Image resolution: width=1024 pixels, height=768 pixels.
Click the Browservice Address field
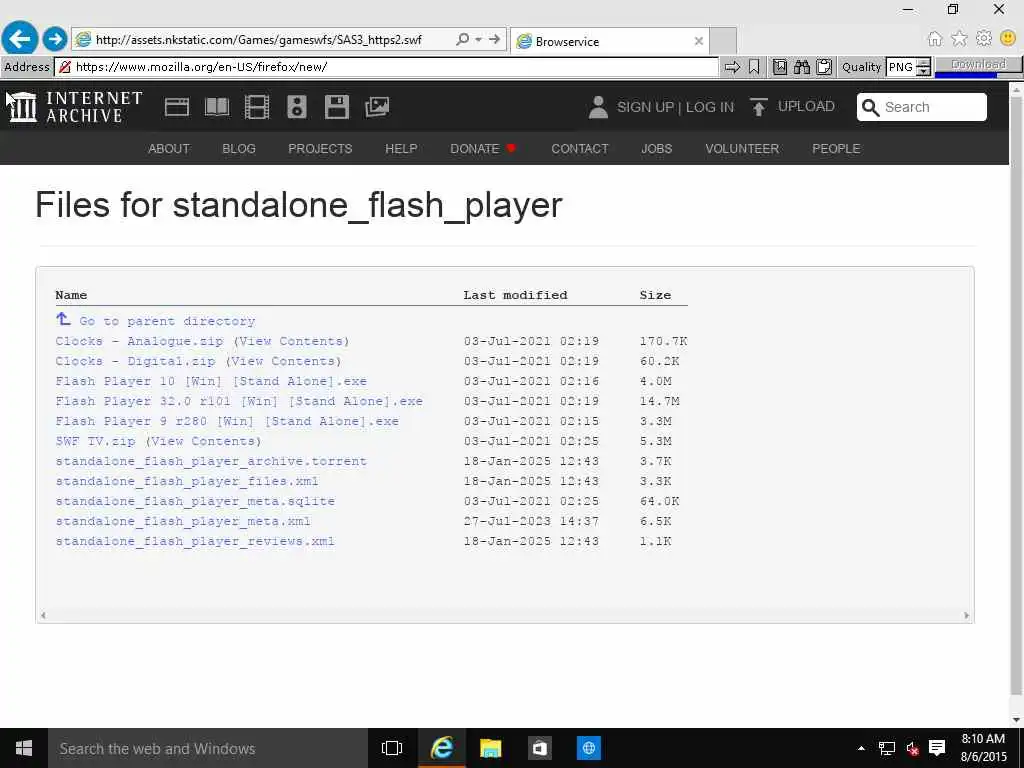[x=388, y=67]
